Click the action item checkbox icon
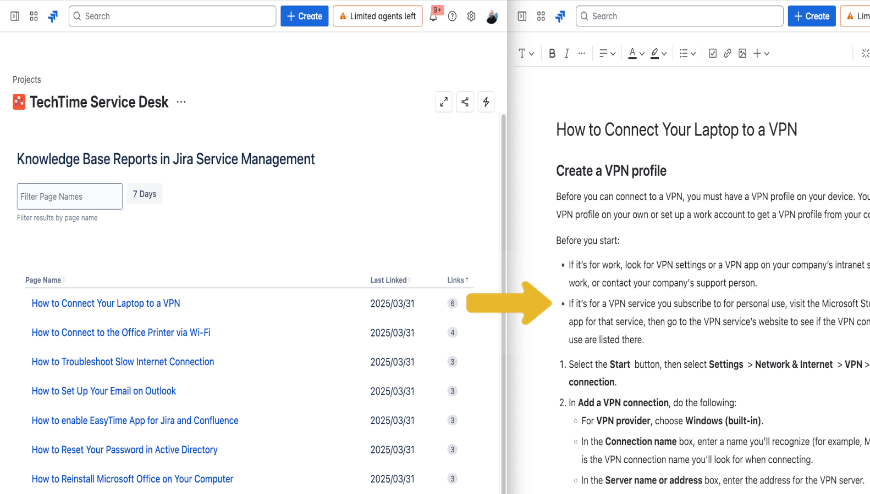The image size is (870, 494). (x=712, y=53)
